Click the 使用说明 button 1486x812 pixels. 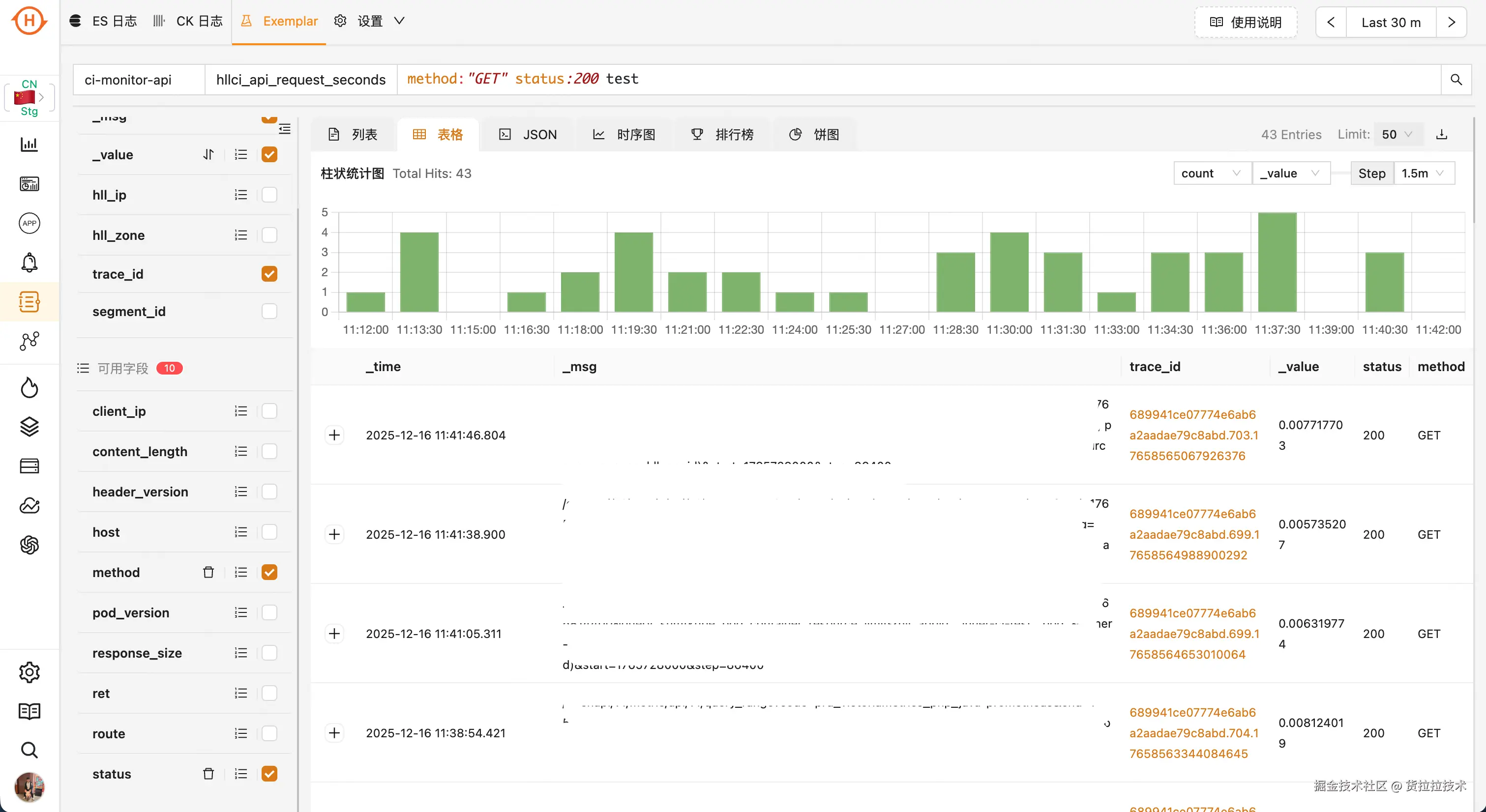click(x=1246, y=22)
